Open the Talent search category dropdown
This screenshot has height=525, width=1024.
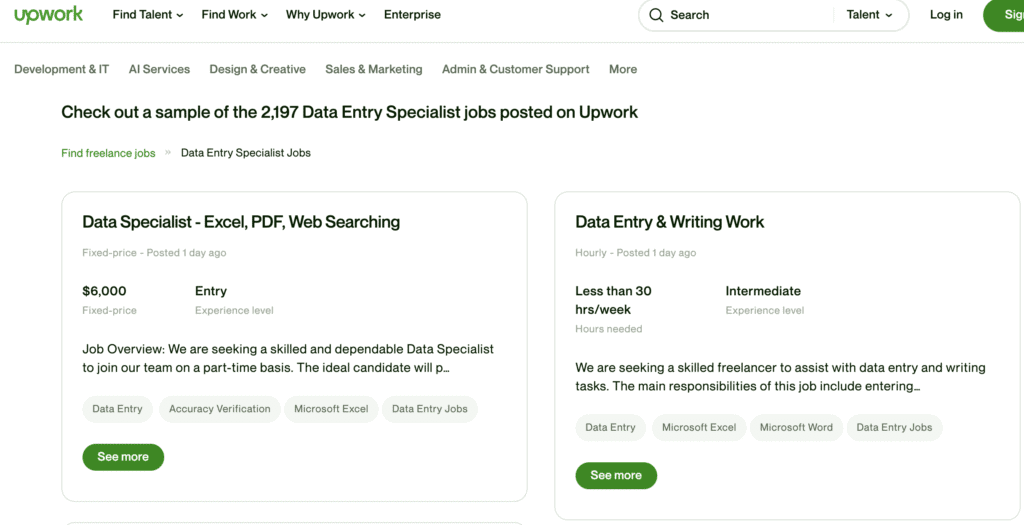[870, 15]
